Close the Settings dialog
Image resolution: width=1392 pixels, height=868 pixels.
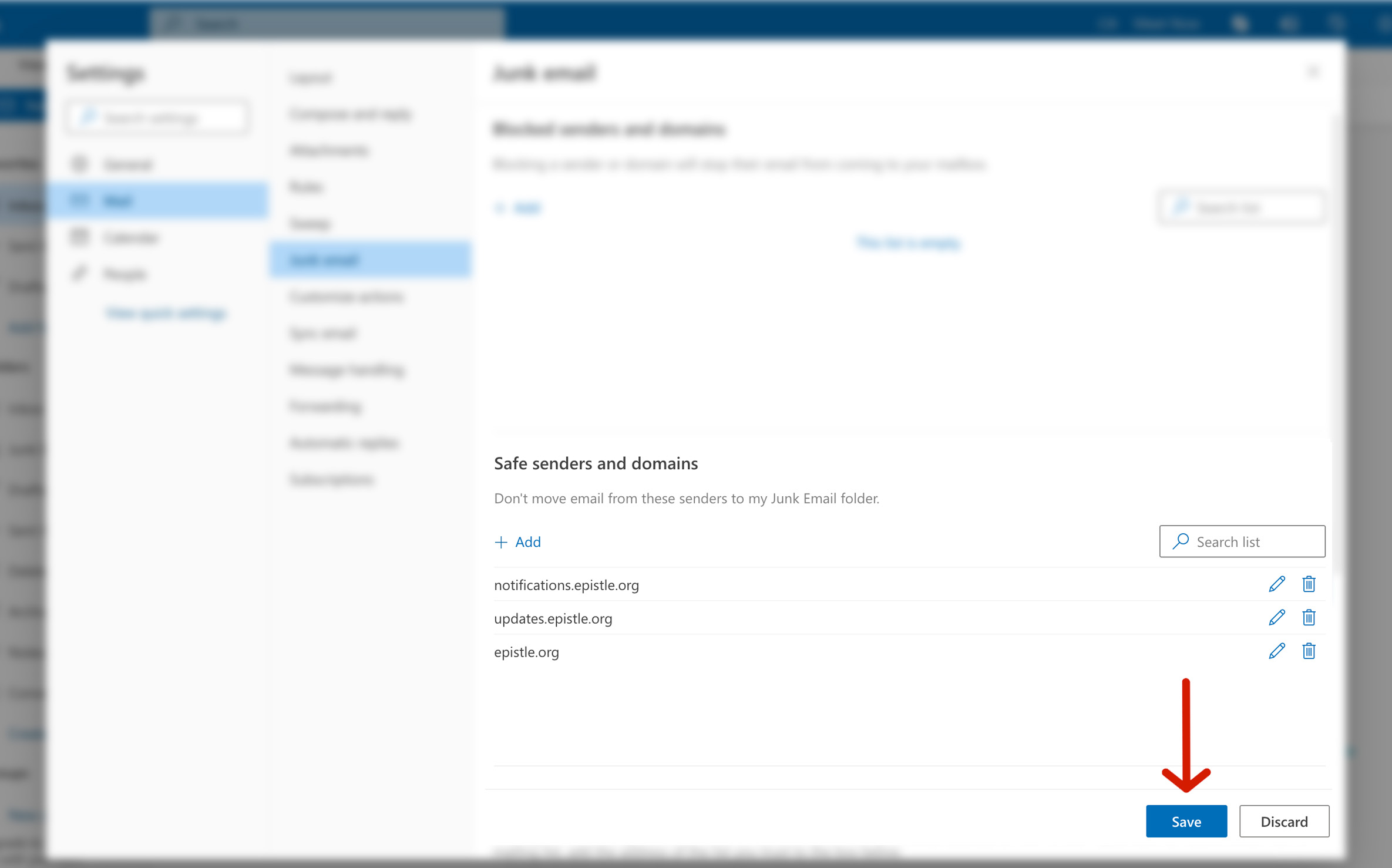(x=1313, y=72)
